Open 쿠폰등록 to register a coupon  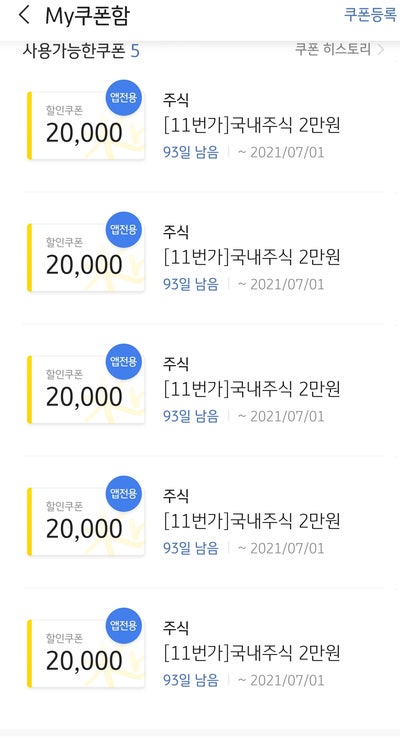[x=370, y=15]
